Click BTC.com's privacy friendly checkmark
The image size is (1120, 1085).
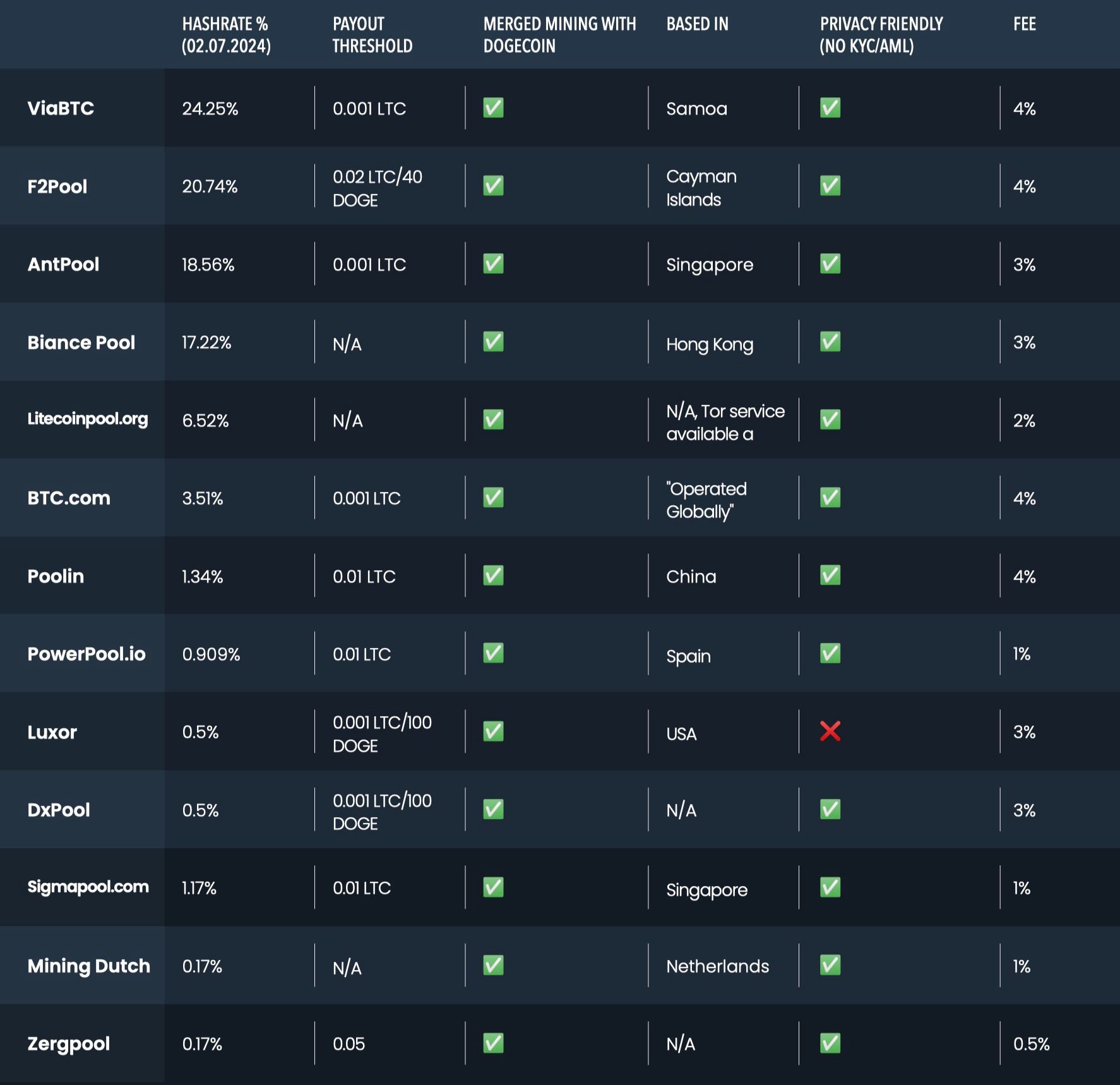[x=830, y=498]
